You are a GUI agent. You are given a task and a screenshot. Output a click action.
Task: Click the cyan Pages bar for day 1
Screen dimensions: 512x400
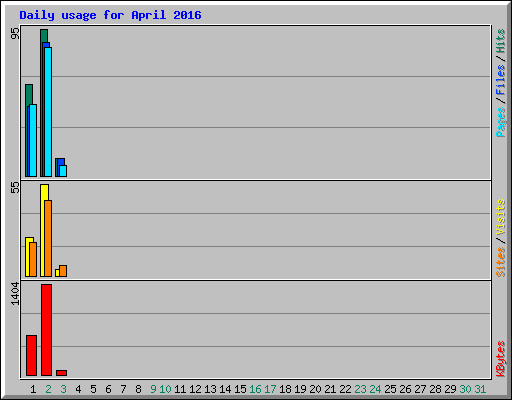pyautogui.click(x=33, y=140)
